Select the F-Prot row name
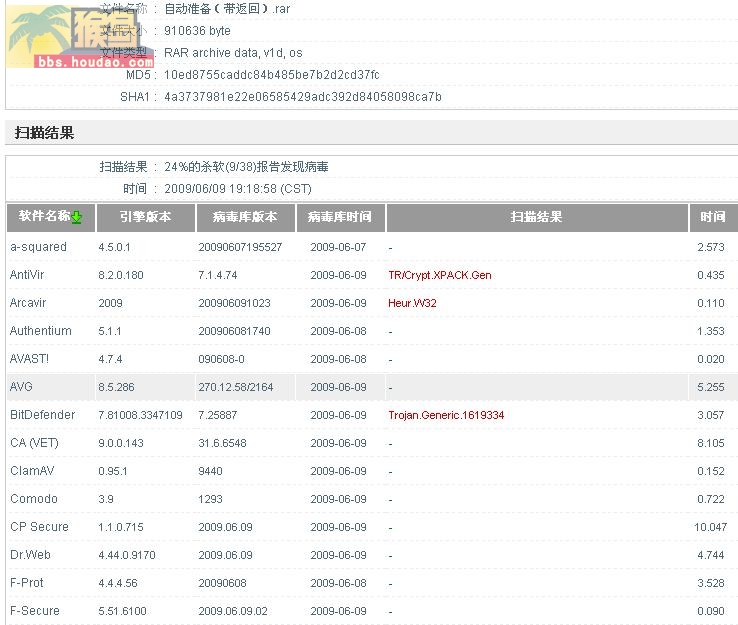 point(26,583)
